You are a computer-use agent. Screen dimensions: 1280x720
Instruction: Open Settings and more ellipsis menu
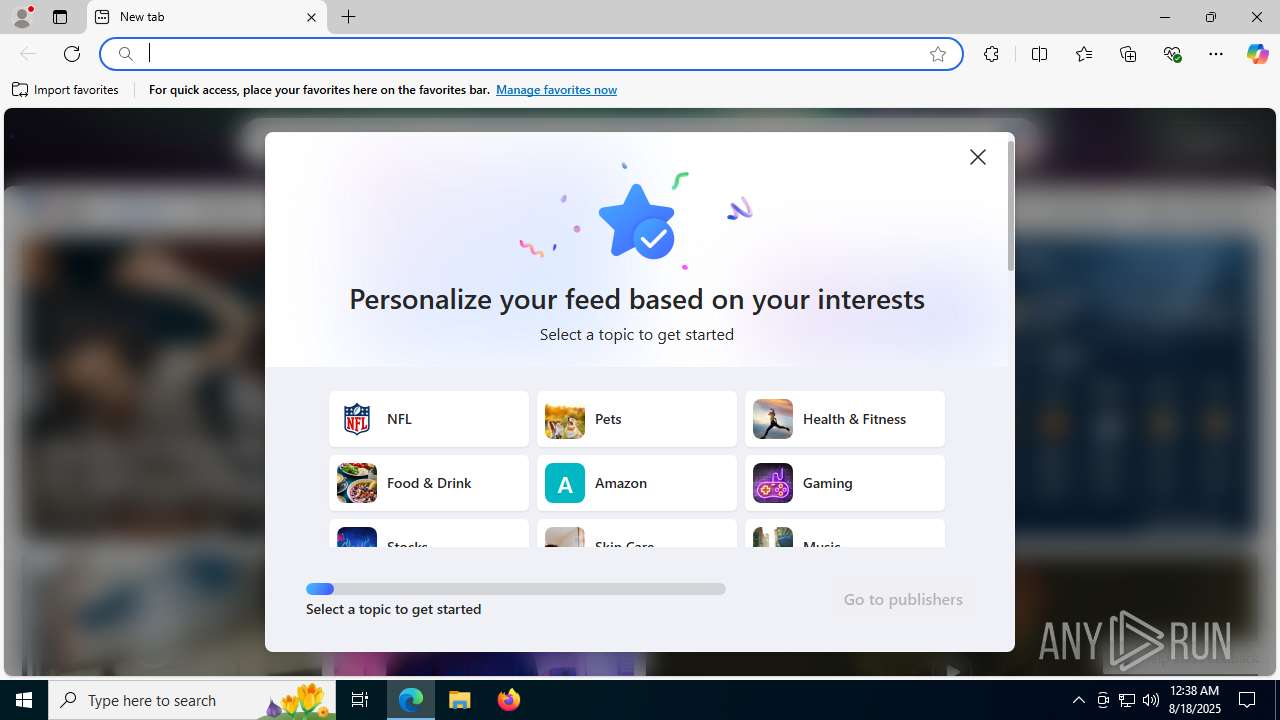pyautogui.click(x=1216, y=54)
